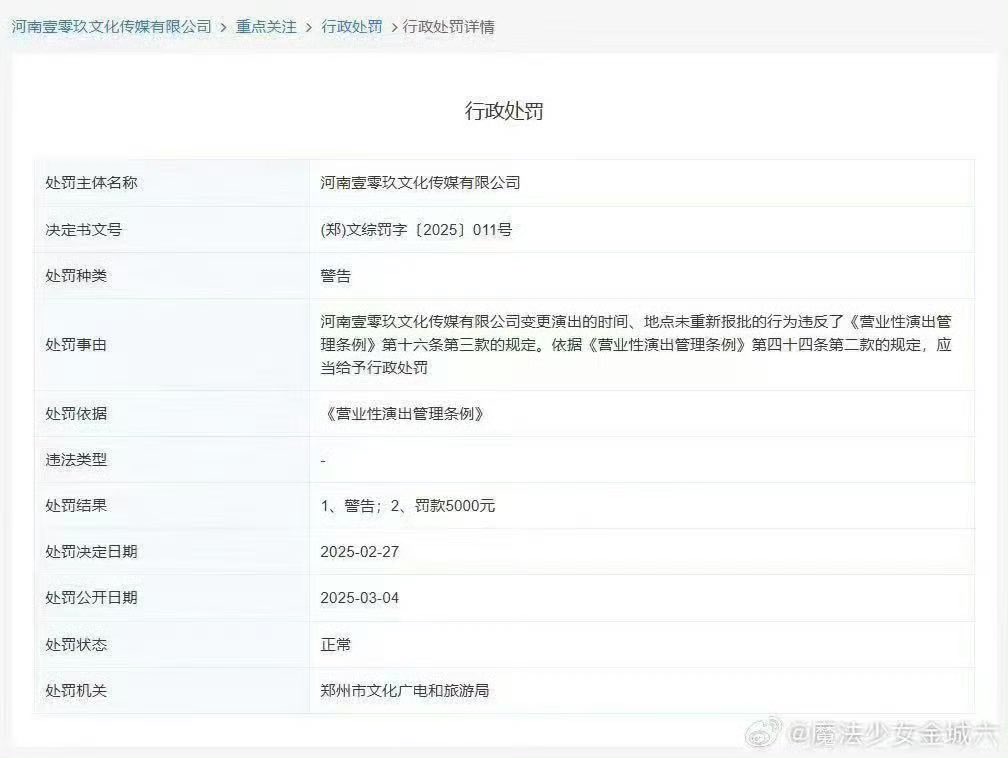Viewport: 1008px width, 758px height.
Task: Select the date 2025-02-27
Action: click(359, 552)
